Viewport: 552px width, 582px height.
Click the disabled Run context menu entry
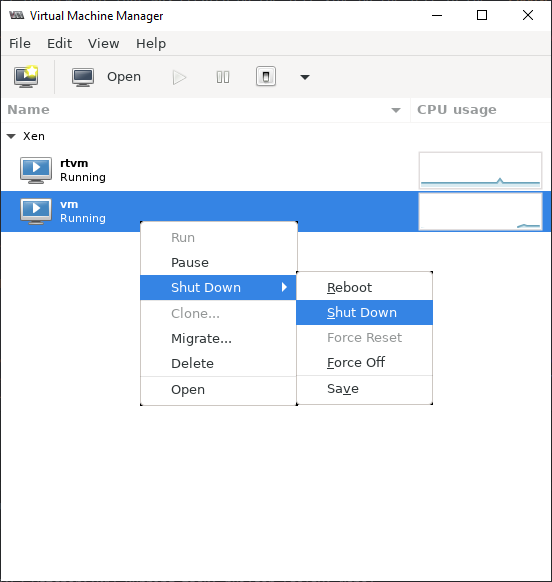tap(219, 238)
